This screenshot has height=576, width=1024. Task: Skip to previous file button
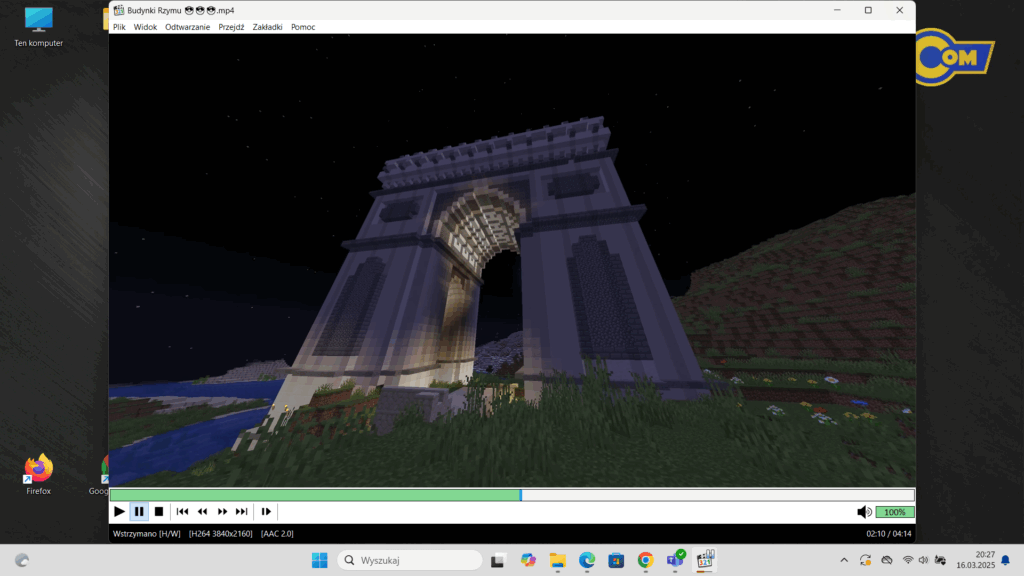182,512
